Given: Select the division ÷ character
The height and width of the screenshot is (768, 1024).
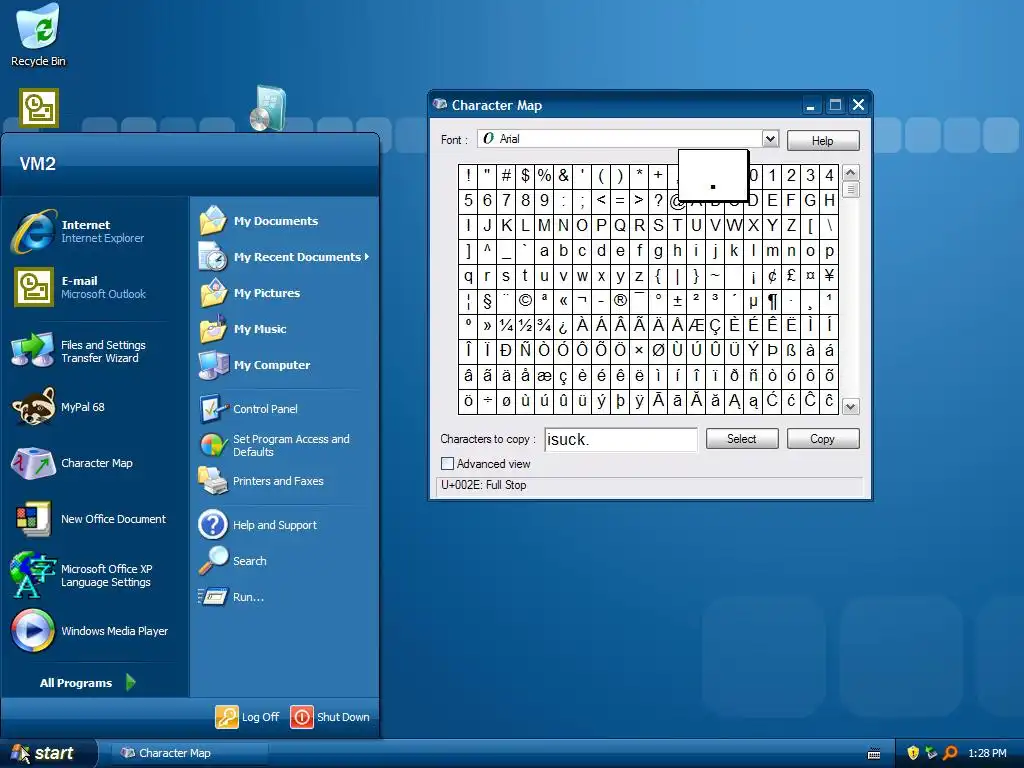Looking at the screenshot, I should tap(487, 401).
